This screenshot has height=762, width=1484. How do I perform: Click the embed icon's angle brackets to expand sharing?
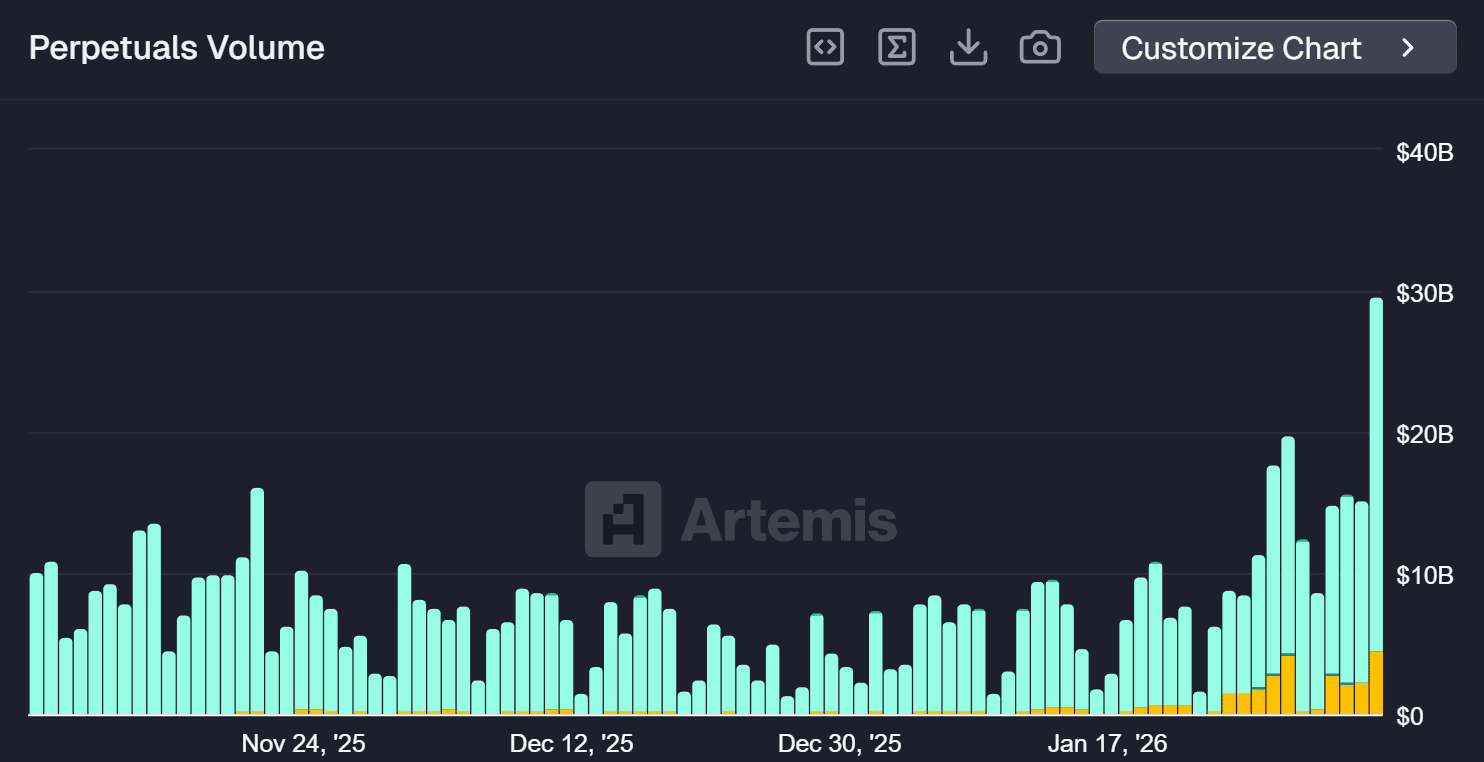824,46
